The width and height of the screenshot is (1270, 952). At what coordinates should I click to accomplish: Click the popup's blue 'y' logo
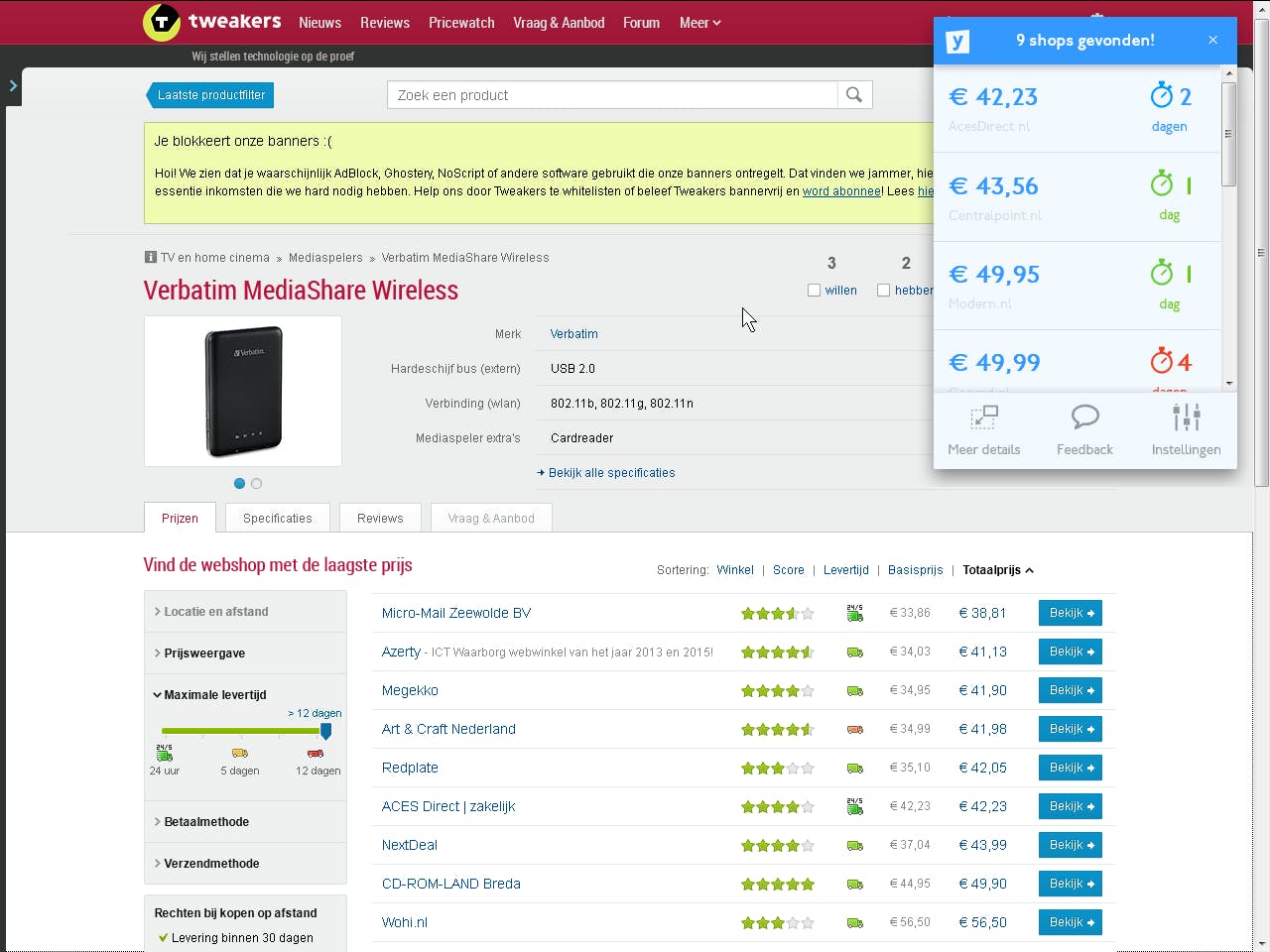[957, 41]
